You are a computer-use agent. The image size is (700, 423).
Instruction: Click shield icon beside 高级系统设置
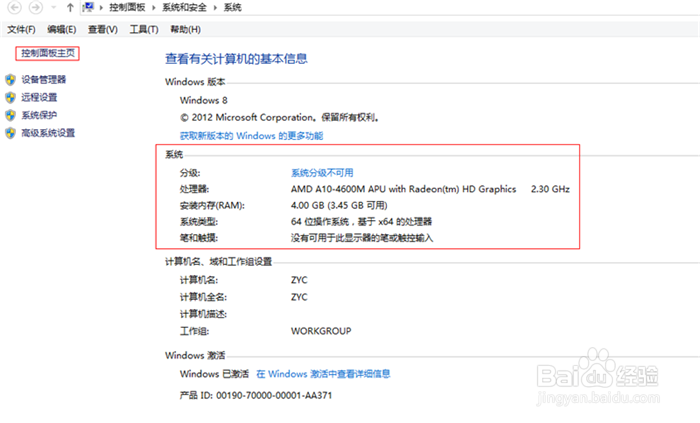[10, 133]
